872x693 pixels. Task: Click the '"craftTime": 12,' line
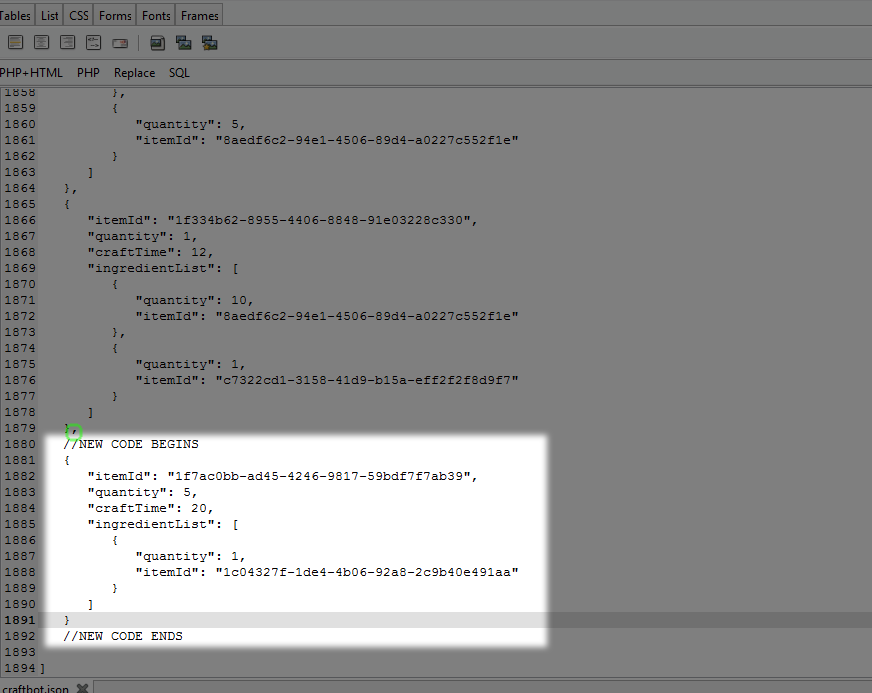[x=150, y=252]
